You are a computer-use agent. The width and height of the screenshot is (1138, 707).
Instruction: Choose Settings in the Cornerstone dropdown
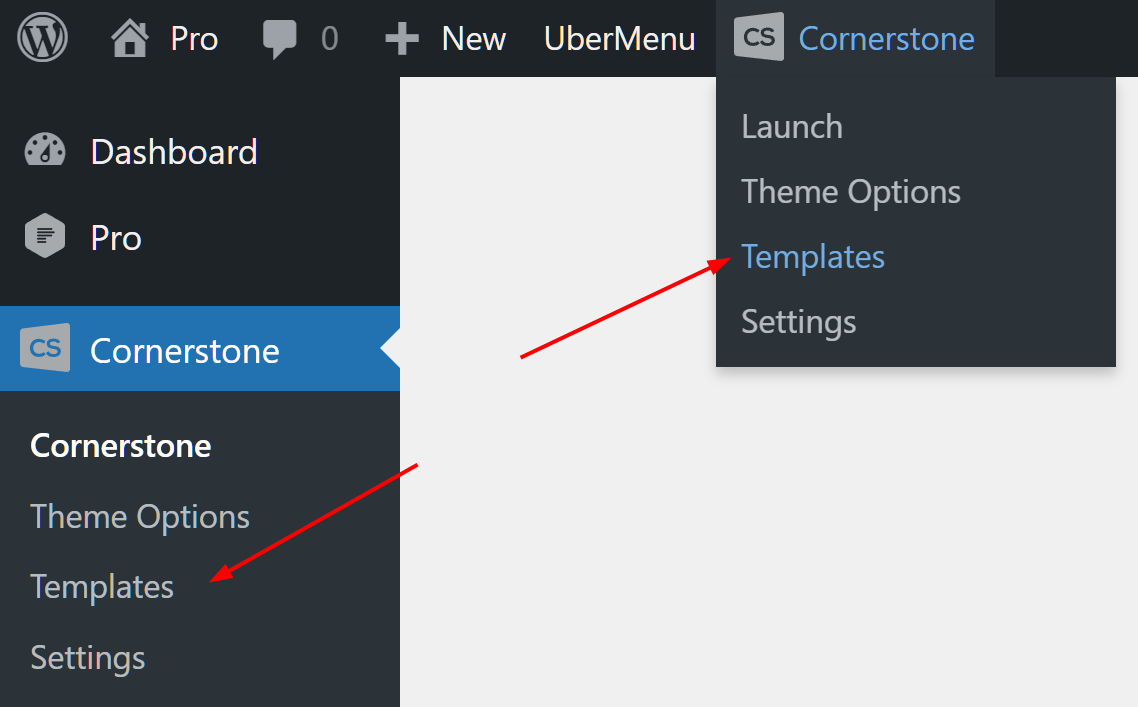point(798,321)
